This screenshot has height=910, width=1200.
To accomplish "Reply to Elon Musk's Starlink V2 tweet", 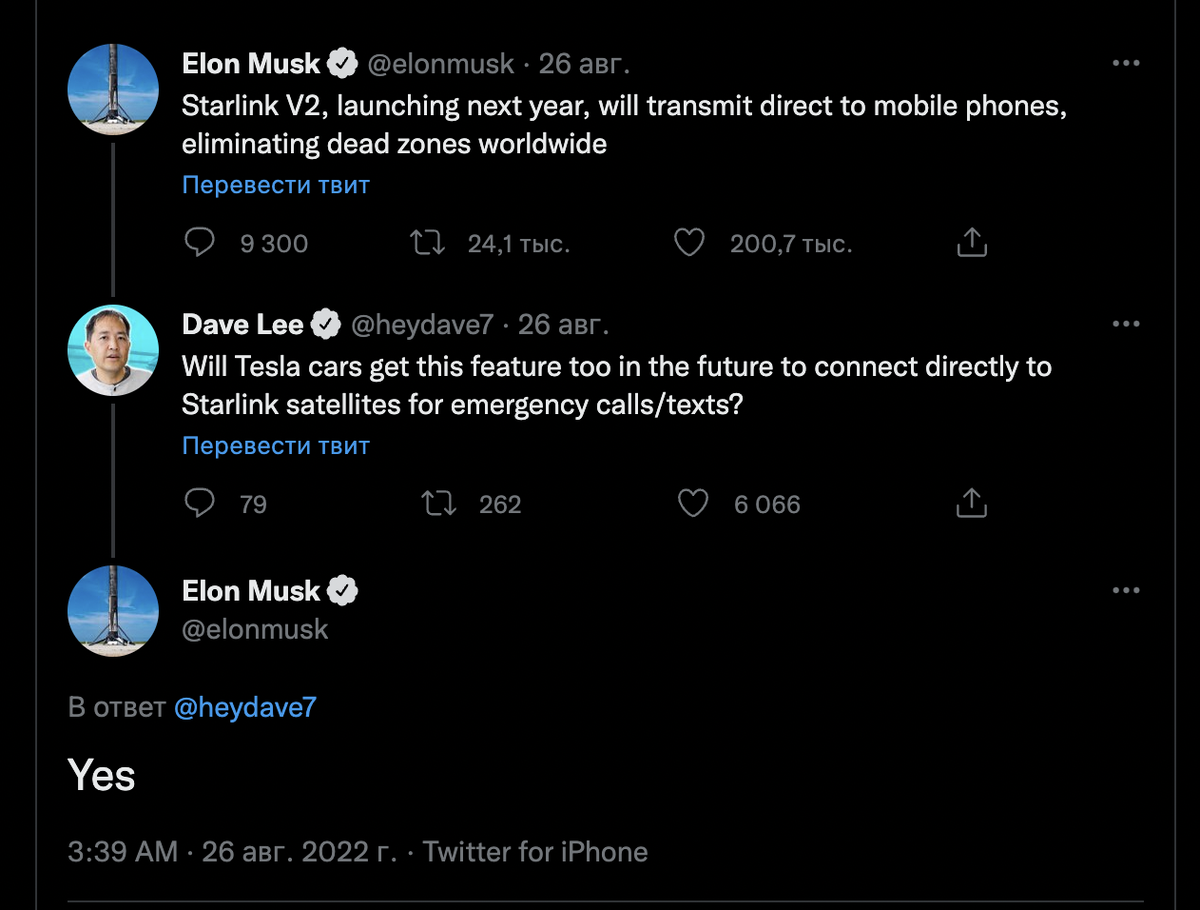I will [201, 243].
